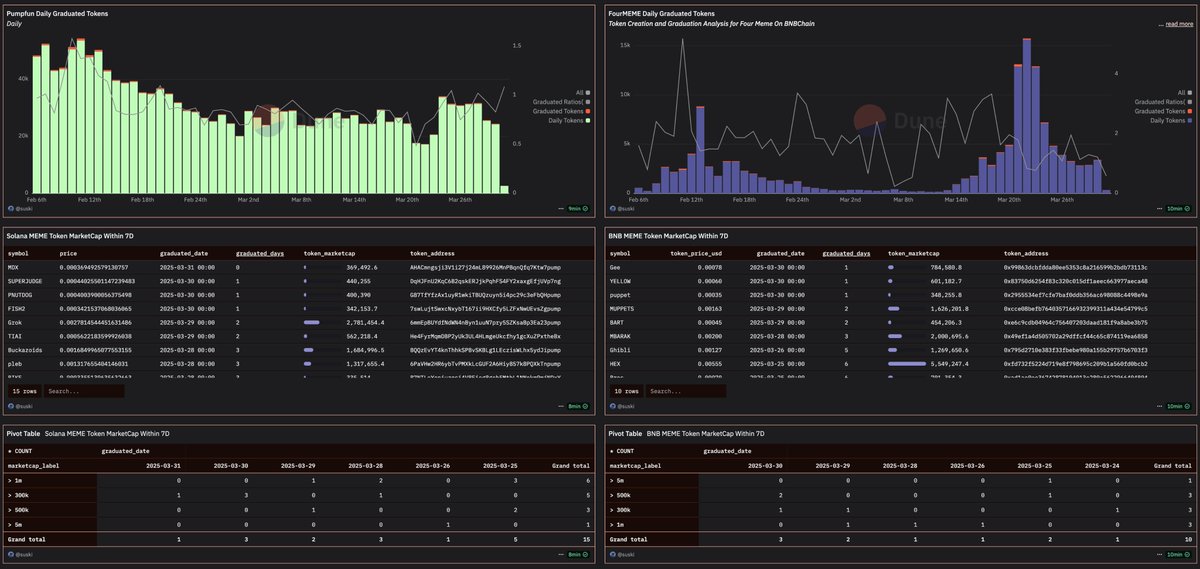Sort Solana table by symbol column header
The image size is (1200, 569).
point(18,254)
